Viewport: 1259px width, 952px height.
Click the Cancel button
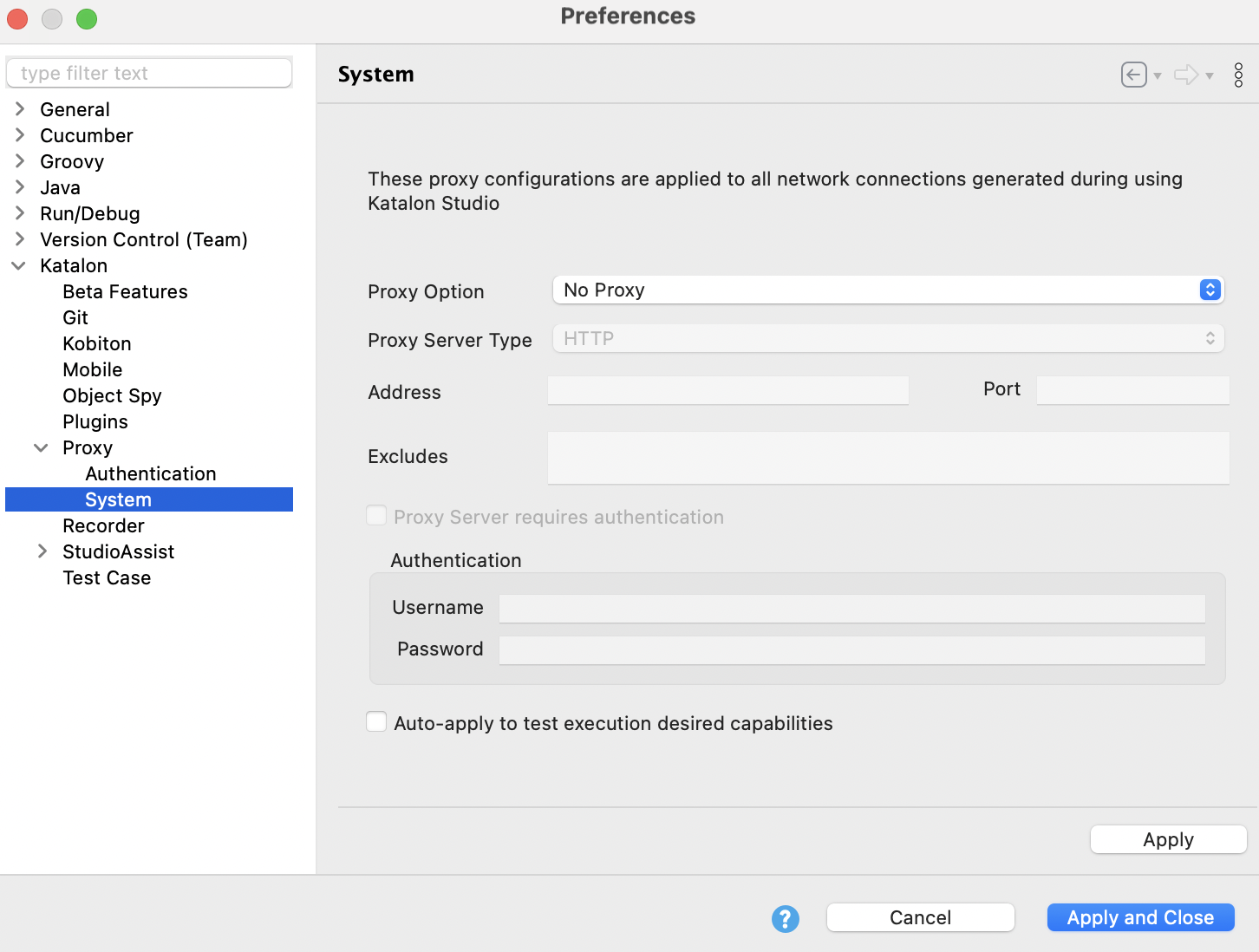(x=920, y=917)
